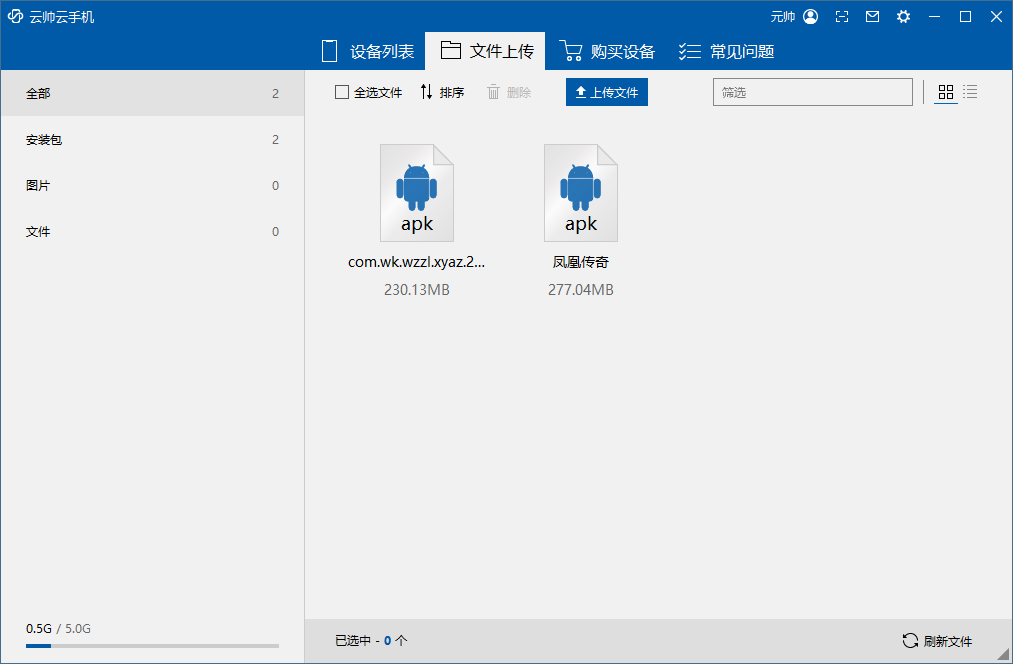Select the com.wk.wzzl.xyaz apk file icon
Screen dimensions: 1013x664
coord(417,192)
